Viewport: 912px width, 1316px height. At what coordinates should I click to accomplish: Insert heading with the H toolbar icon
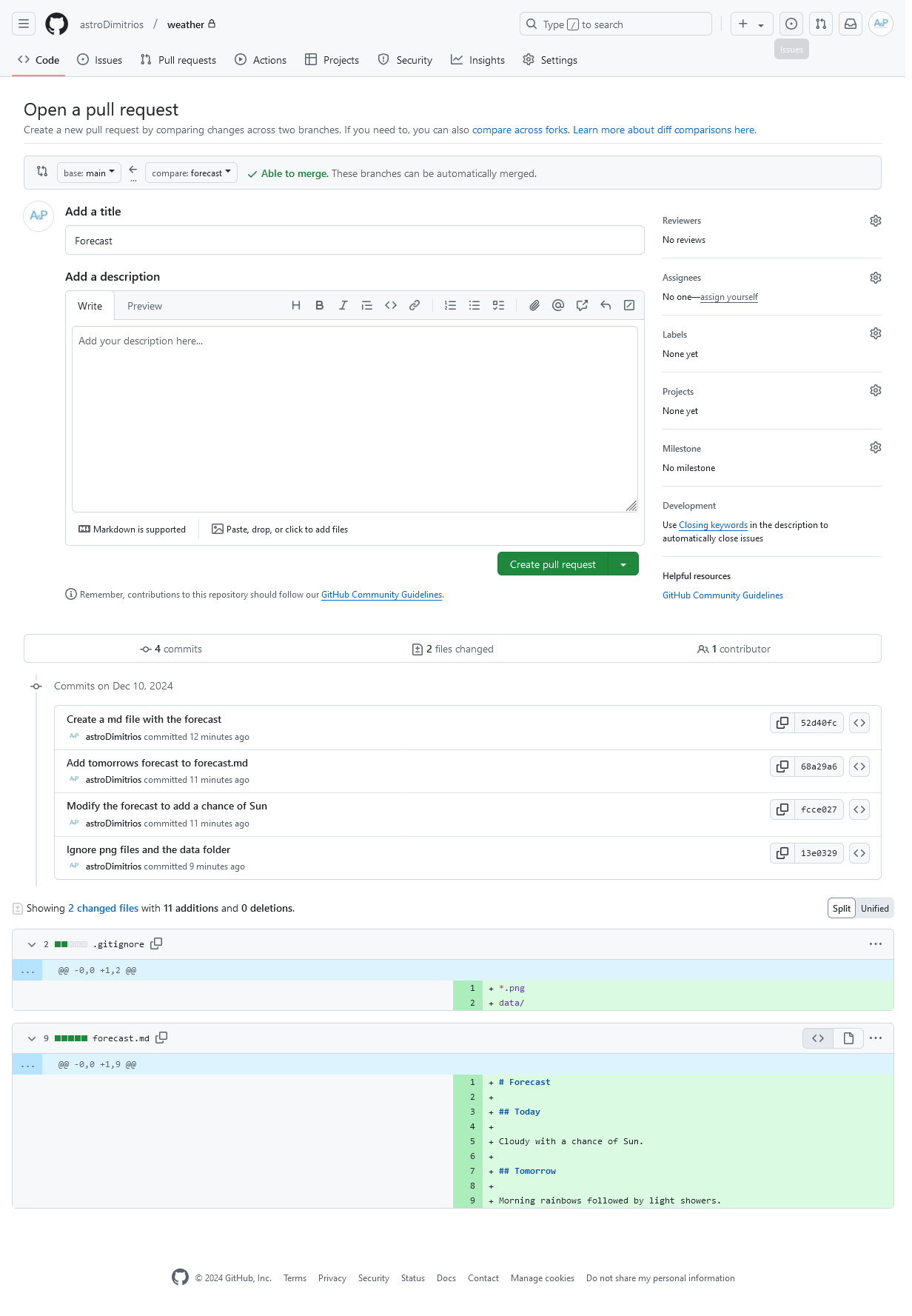296,305
